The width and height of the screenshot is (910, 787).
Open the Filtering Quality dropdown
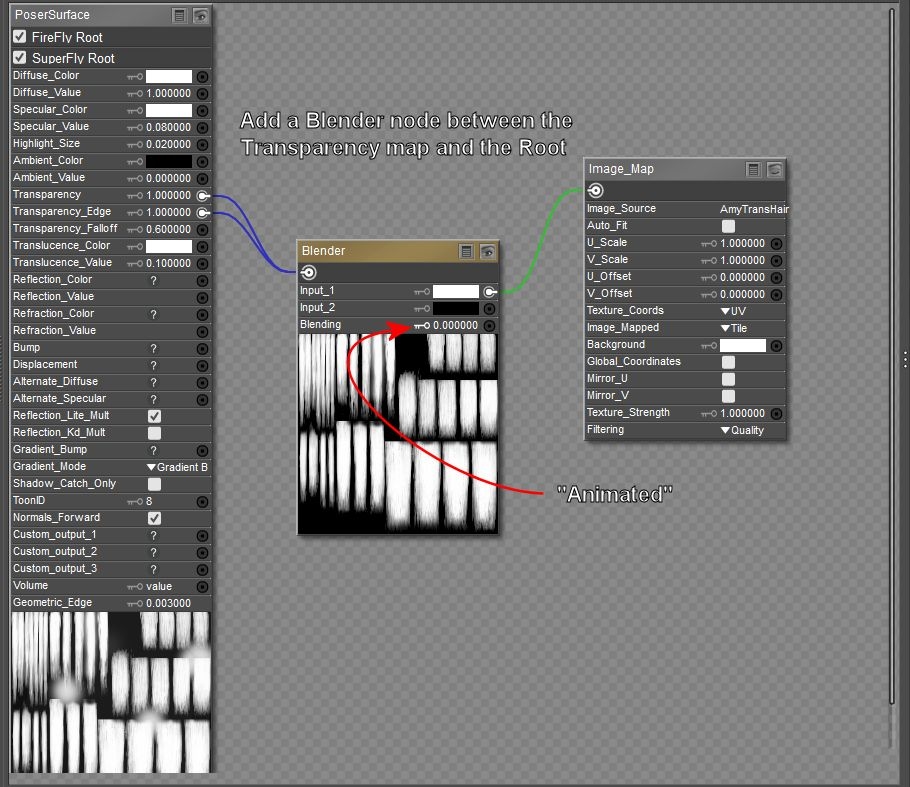tap(741, 430)
